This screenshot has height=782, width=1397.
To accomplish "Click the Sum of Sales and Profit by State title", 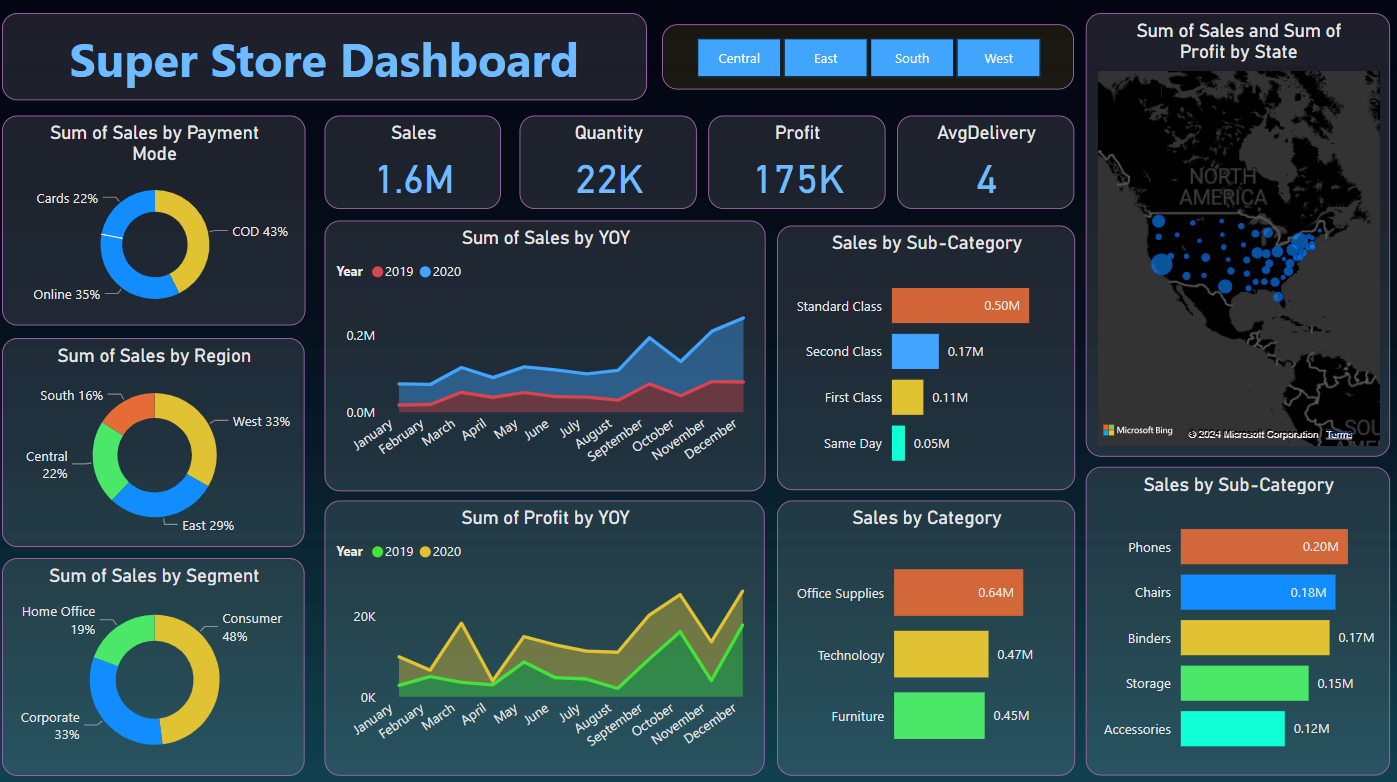I will (x=1238, y=41).
